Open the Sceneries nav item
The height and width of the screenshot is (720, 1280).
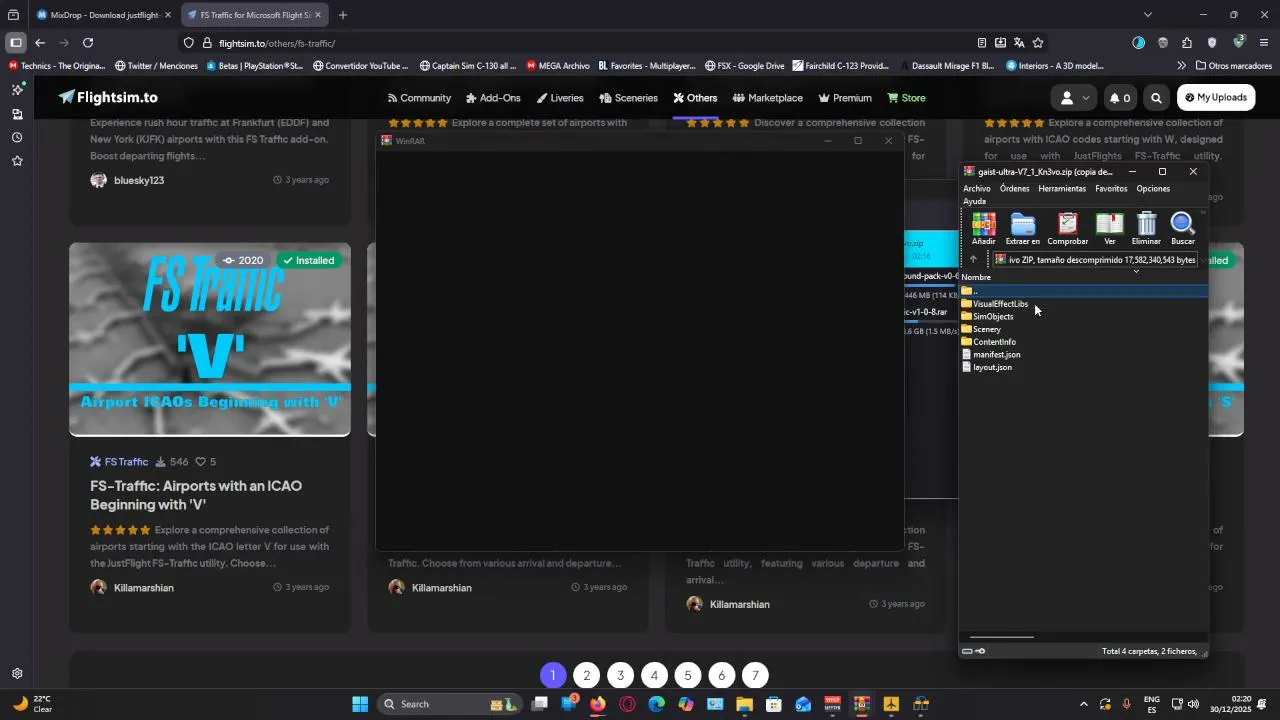628,98
